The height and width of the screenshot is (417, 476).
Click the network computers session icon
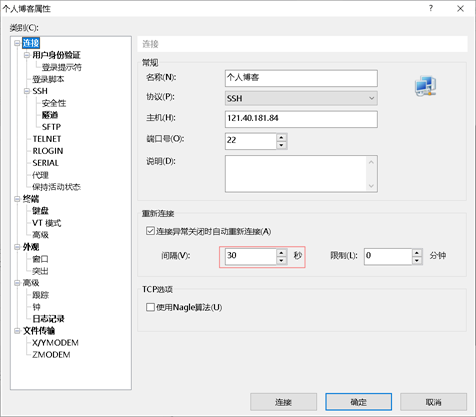pyautogui.click(x=426, y=86)
